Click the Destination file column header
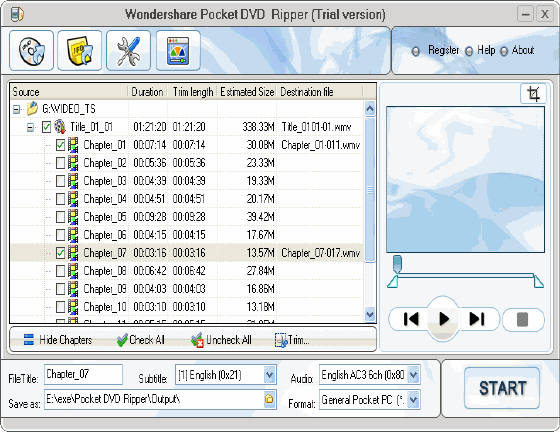 (320, 92)
